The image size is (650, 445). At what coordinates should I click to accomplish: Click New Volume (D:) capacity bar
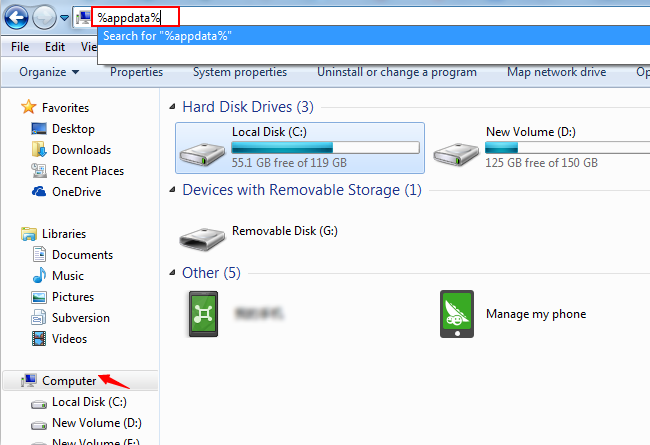tap(568, 147)
